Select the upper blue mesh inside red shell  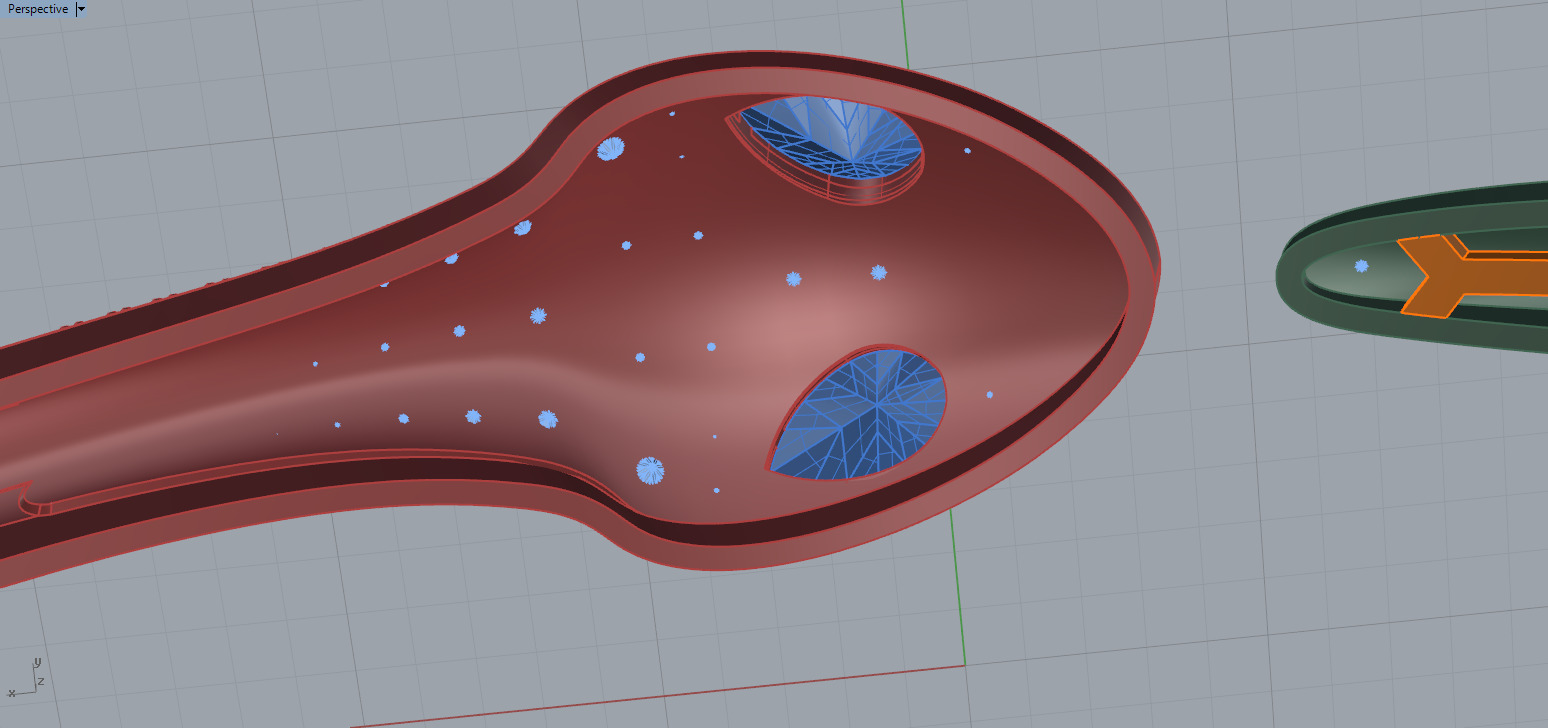click(x=832, y=140)
